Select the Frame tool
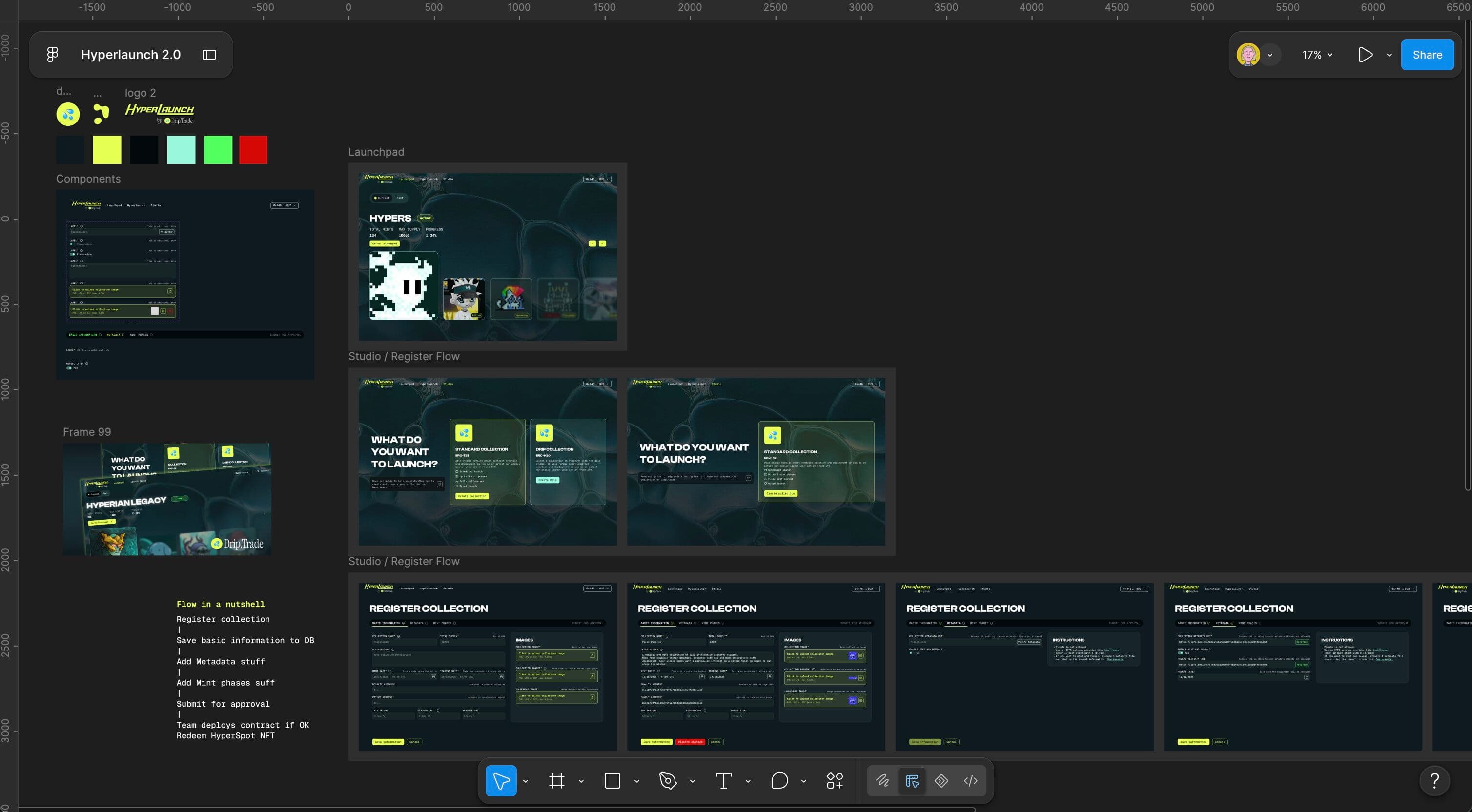The height and width of the screenshot is (812, 1472). tap(556, 781)
